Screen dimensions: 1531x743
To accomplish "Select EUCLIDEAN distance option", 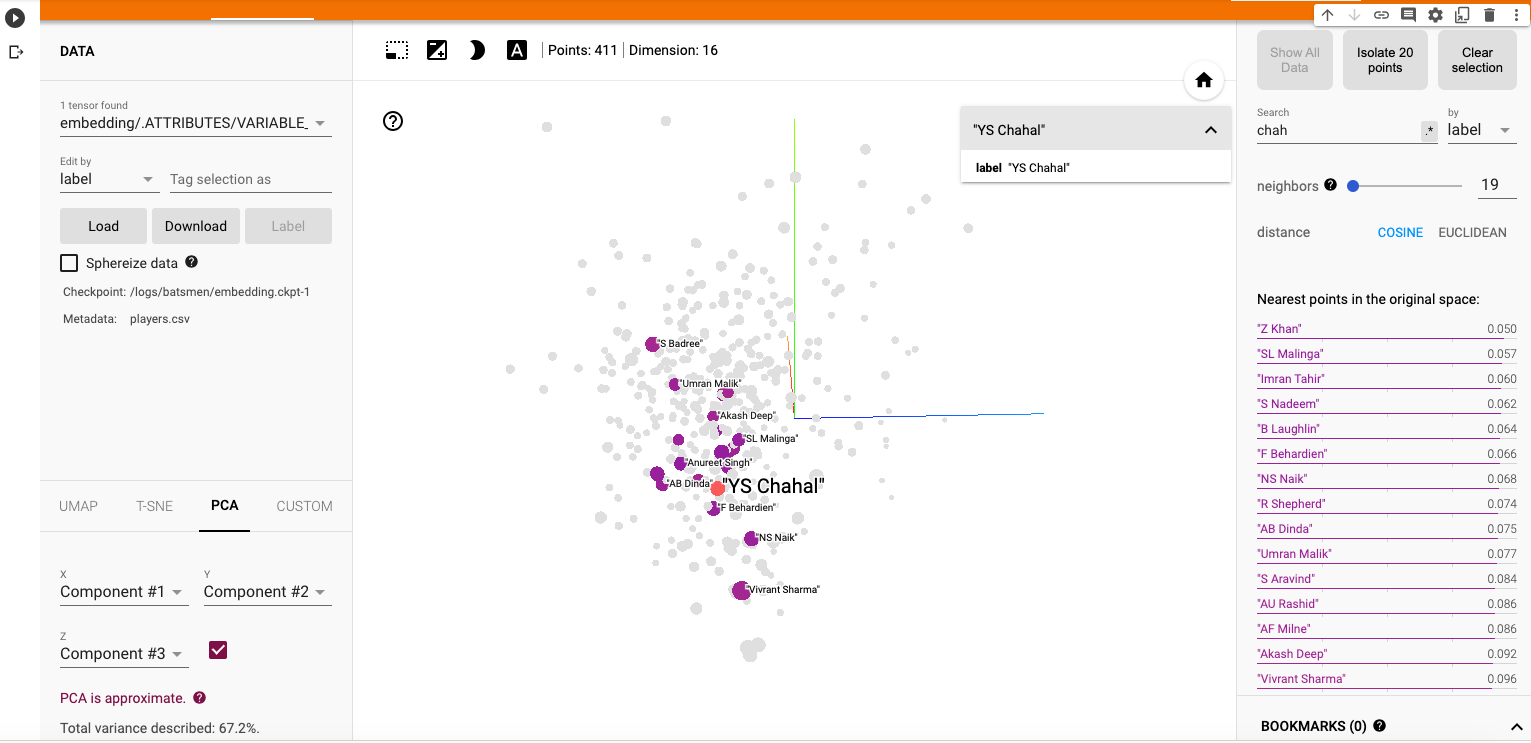I will [1472, 232].
